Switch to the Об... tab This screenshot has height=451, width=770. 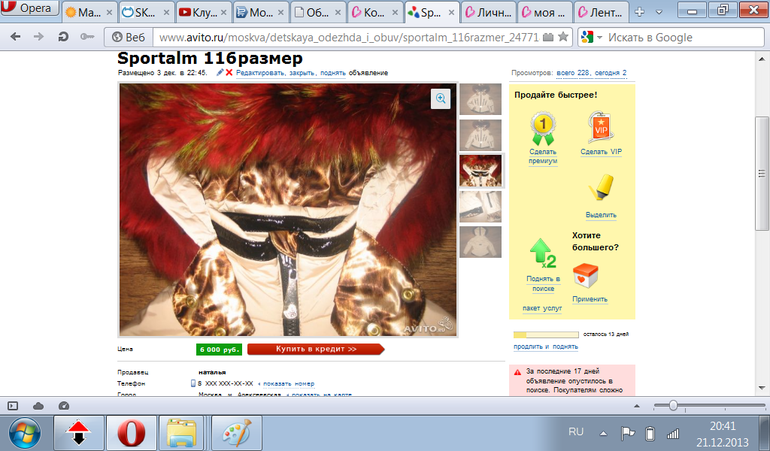pos(317,13)
